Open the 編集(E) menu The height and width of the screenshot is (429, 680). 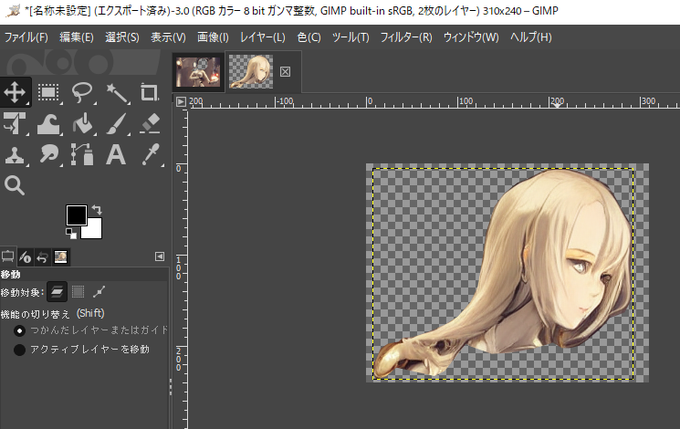(x=76, y=37)
